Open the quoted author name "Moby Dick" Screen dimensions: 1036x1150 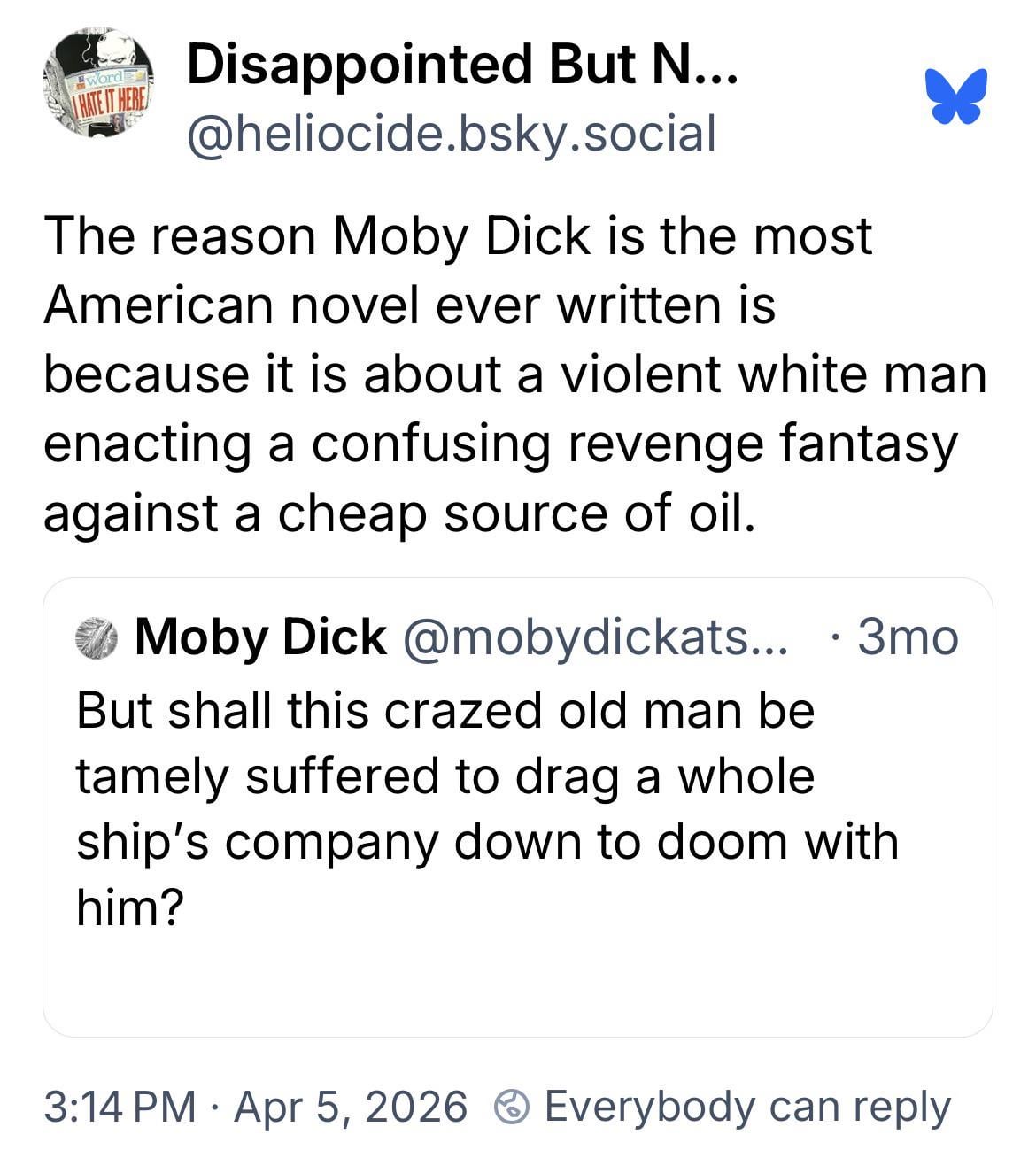click(260, 637)
